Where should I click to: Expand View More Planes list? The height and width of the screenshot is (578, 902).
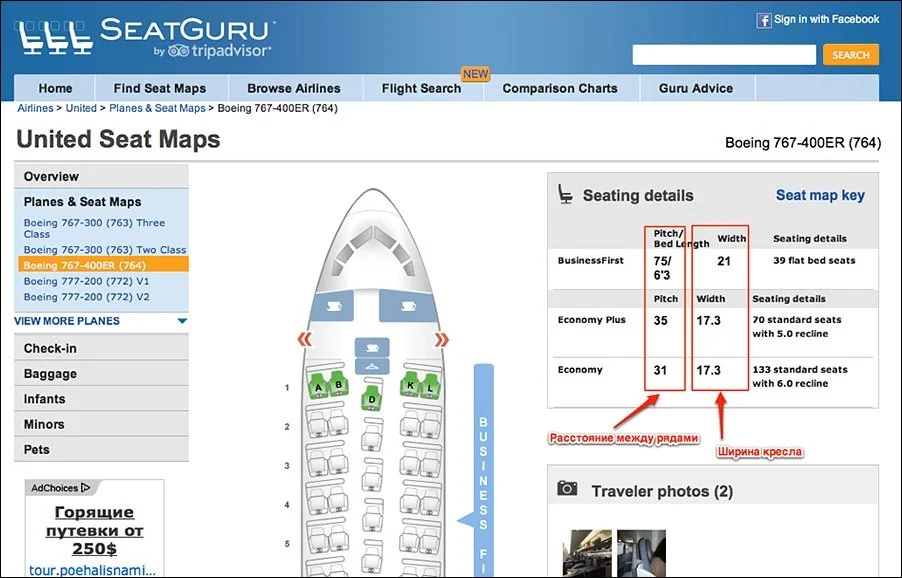(x=182, y=321)
